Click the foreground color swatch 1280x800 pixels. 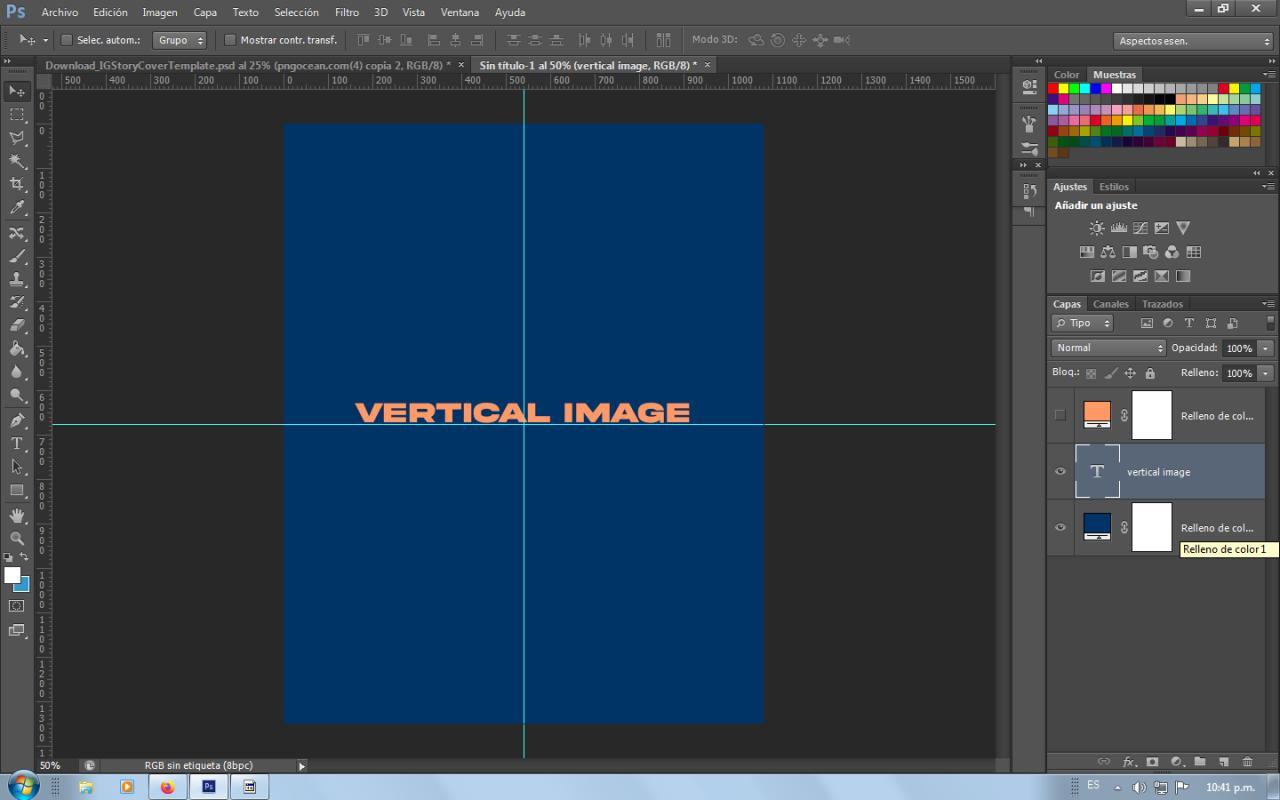pos(12,575)
